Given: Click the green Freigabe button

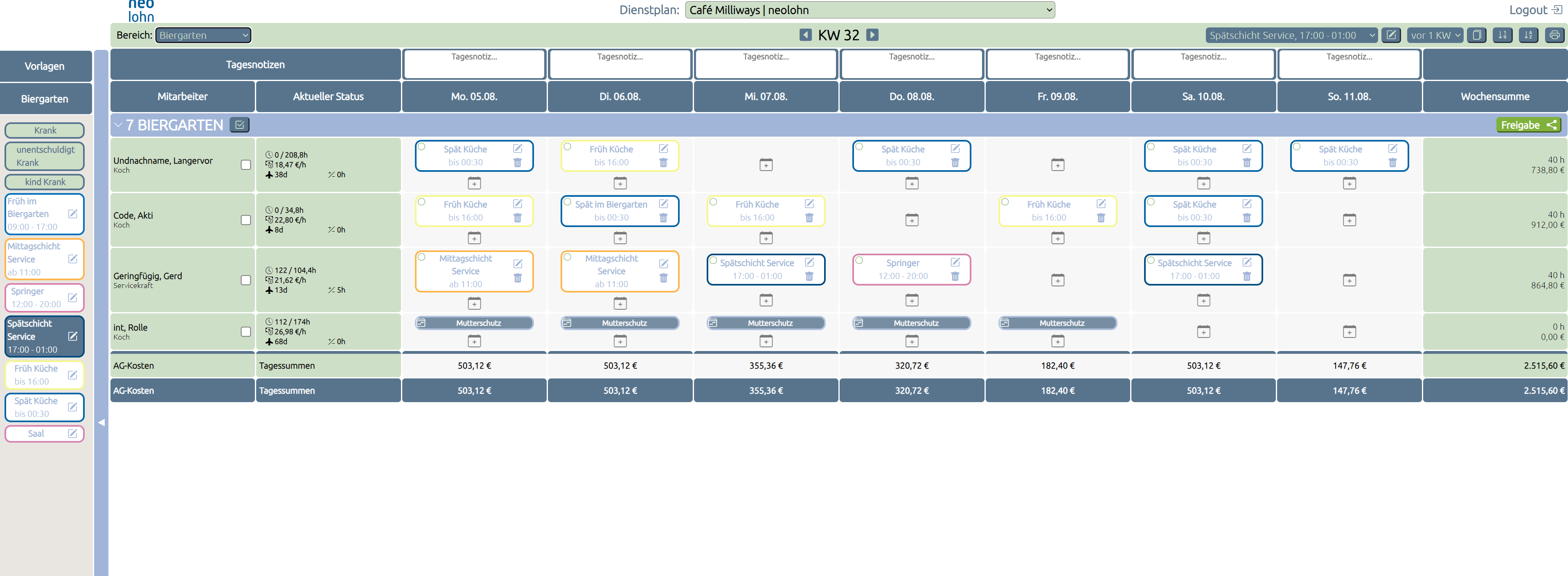Looking at the screenshot, I should point(1528,125).
